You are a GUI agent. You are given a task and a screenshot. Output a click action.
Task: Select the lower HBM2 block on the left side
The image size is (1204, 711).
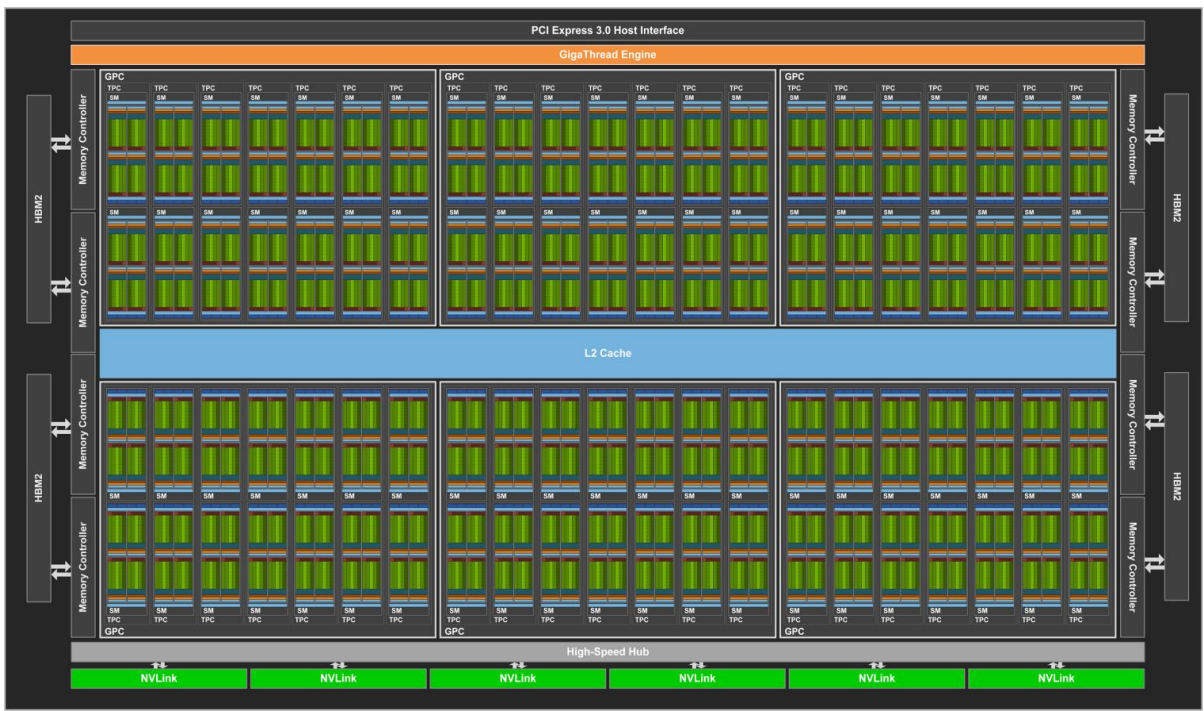coord(38,488)
